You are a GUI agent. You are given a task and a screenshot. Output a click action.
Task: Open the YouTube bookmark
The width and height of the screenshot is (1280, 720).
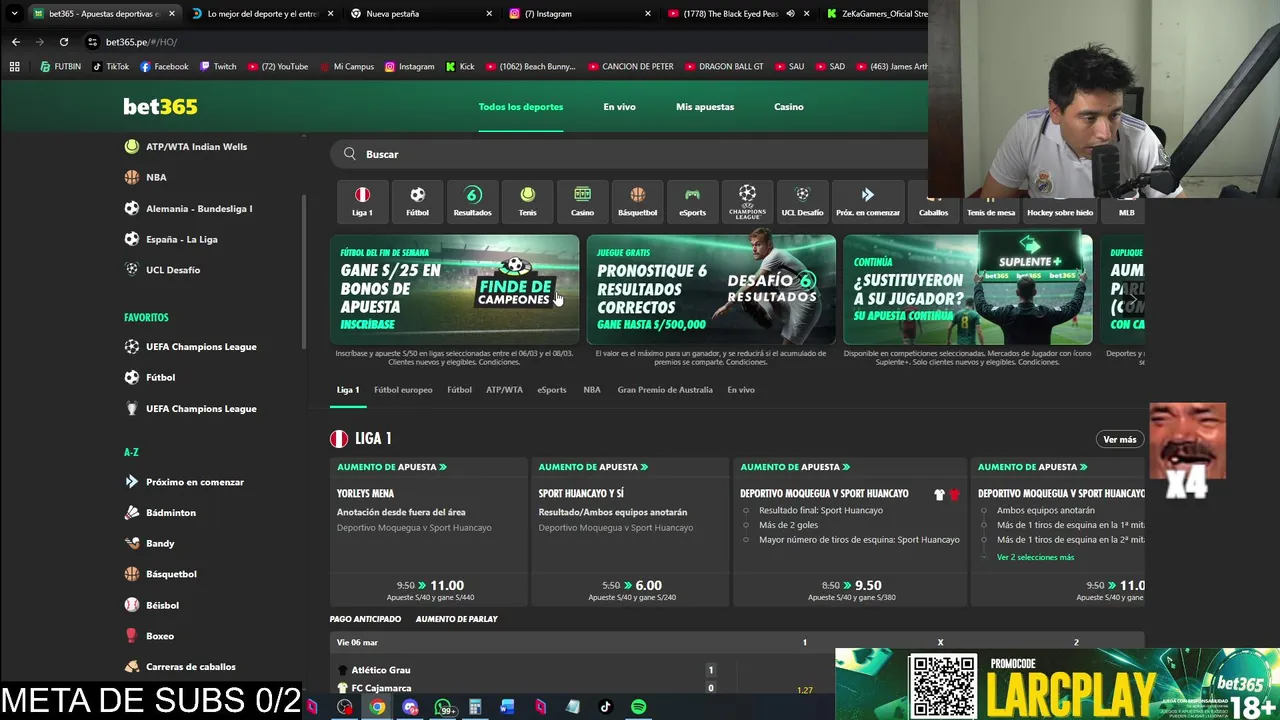pyautogui.click(x=278, y=67)
